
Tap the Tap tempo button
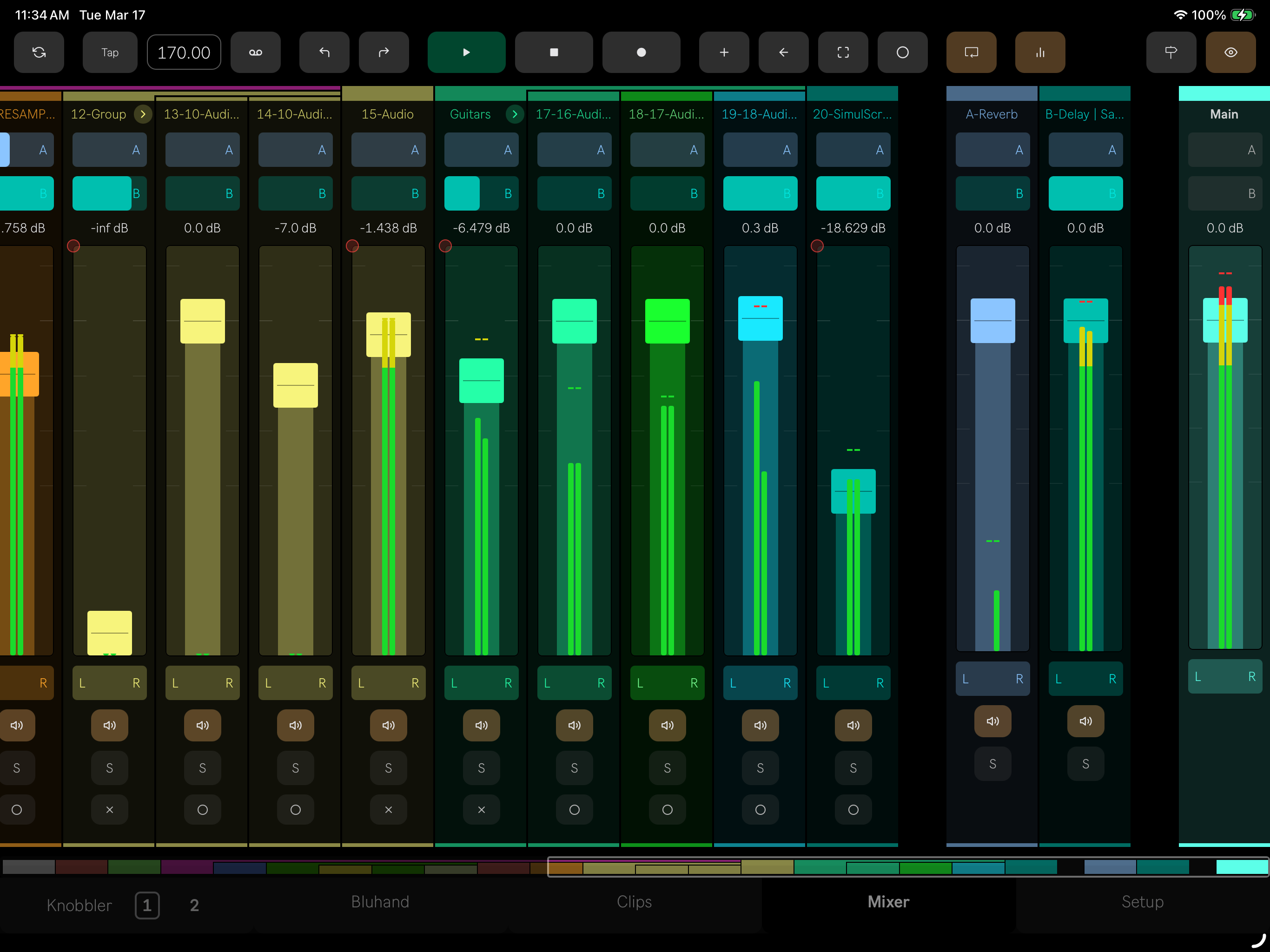click(110, 52)
